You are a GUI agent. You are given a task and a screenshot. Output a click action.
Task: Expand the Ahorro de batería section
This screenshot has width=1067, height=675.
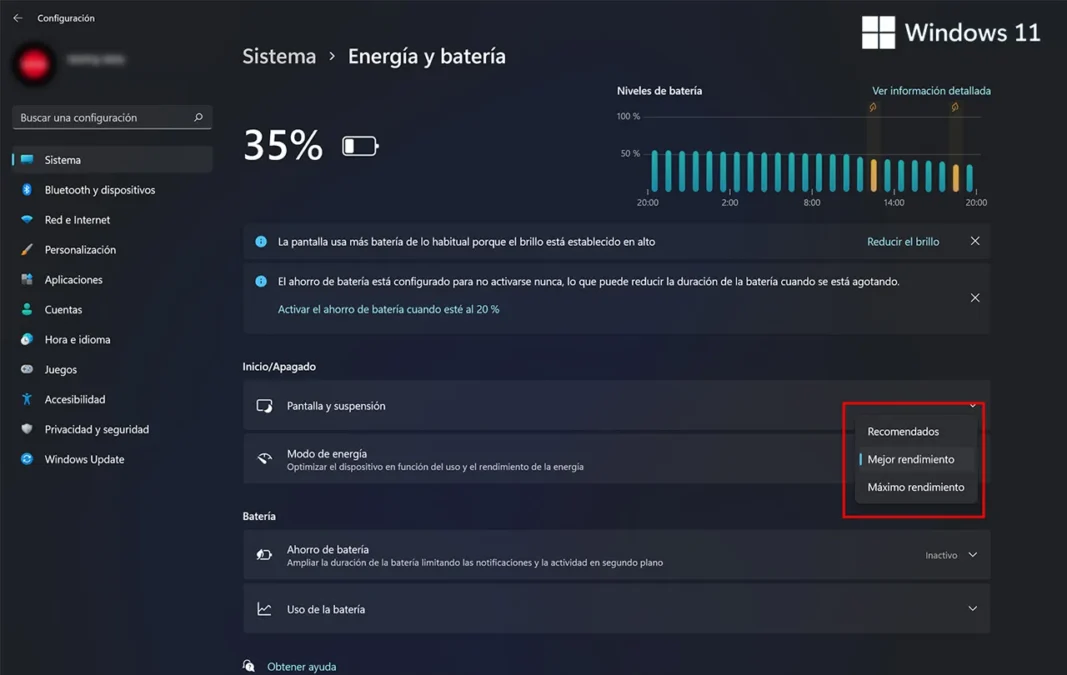click(x=971, y=555)
